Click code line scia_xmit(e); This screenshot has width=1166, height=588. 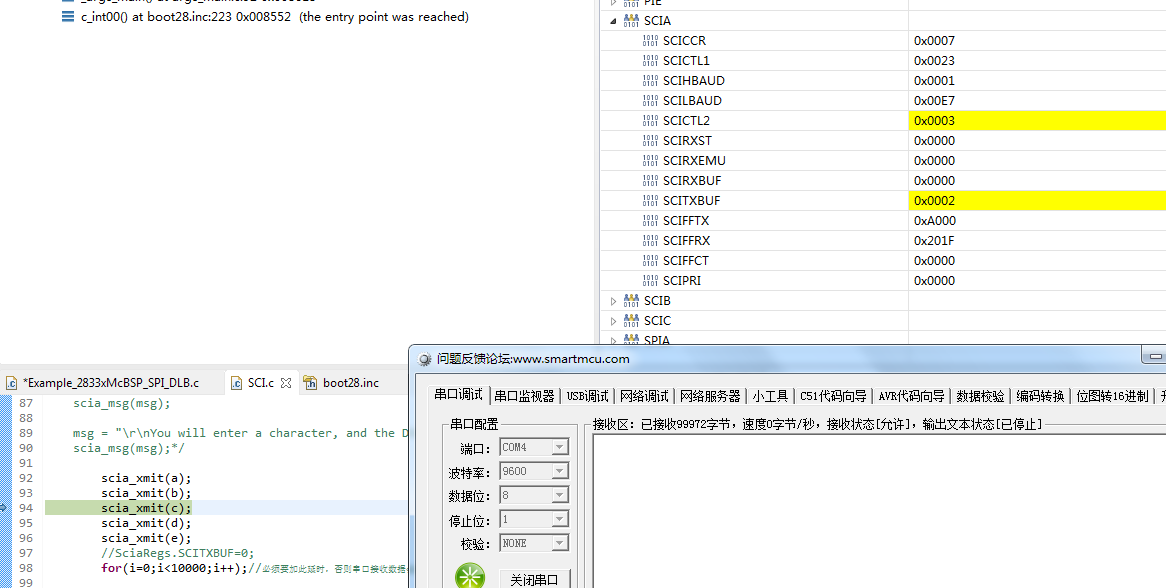click(146, 538)
